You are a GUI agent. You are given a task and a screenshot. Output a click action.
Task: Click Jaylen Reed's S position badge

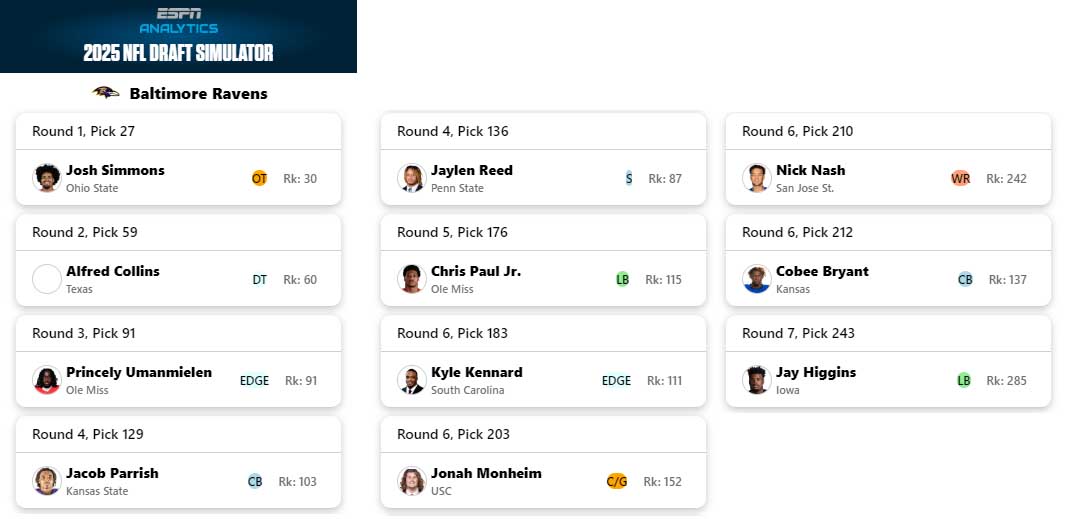pos(629,178)
